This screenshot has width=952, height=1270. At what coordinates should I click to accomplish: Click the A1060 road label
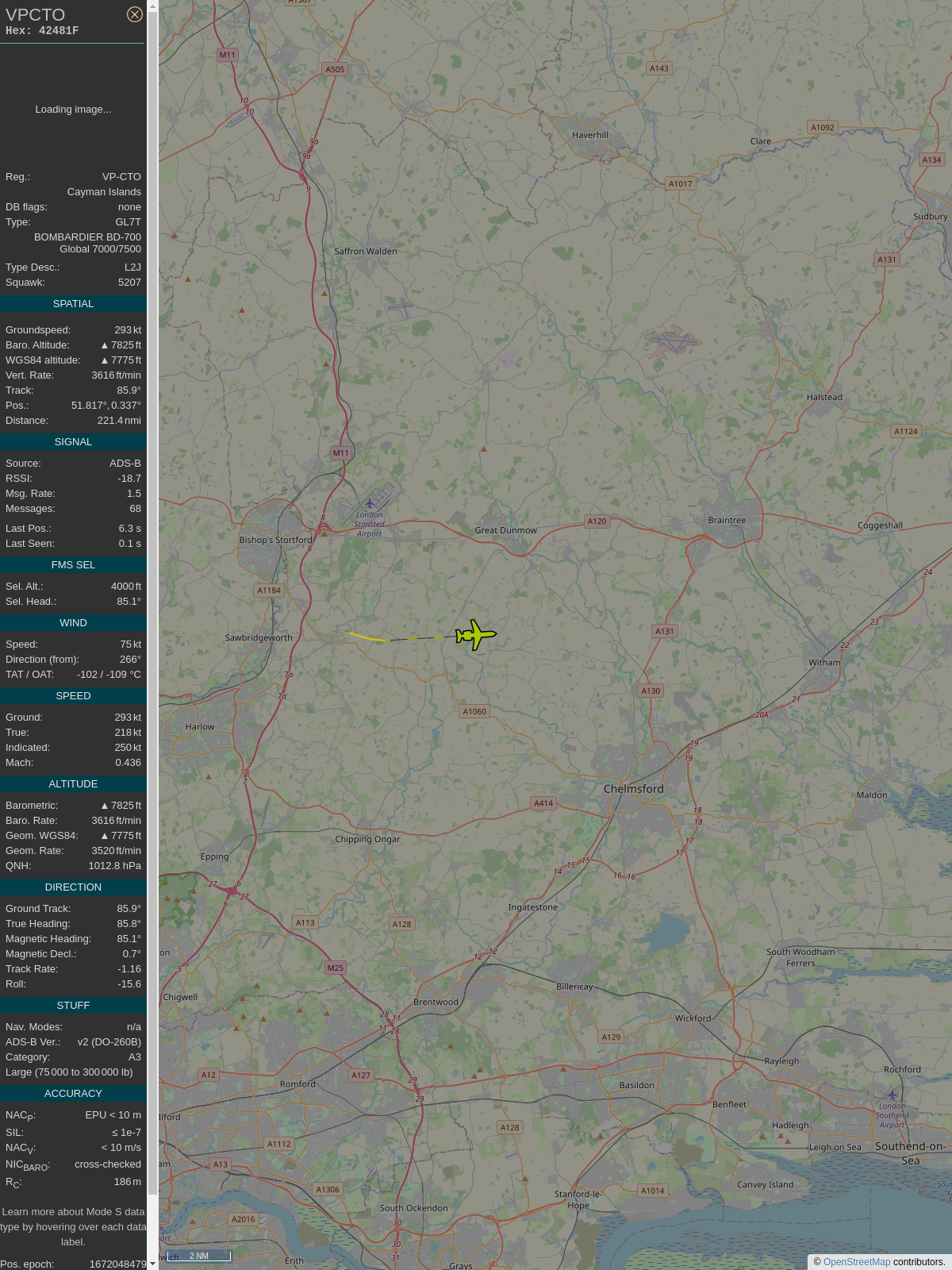pos(474,711)
